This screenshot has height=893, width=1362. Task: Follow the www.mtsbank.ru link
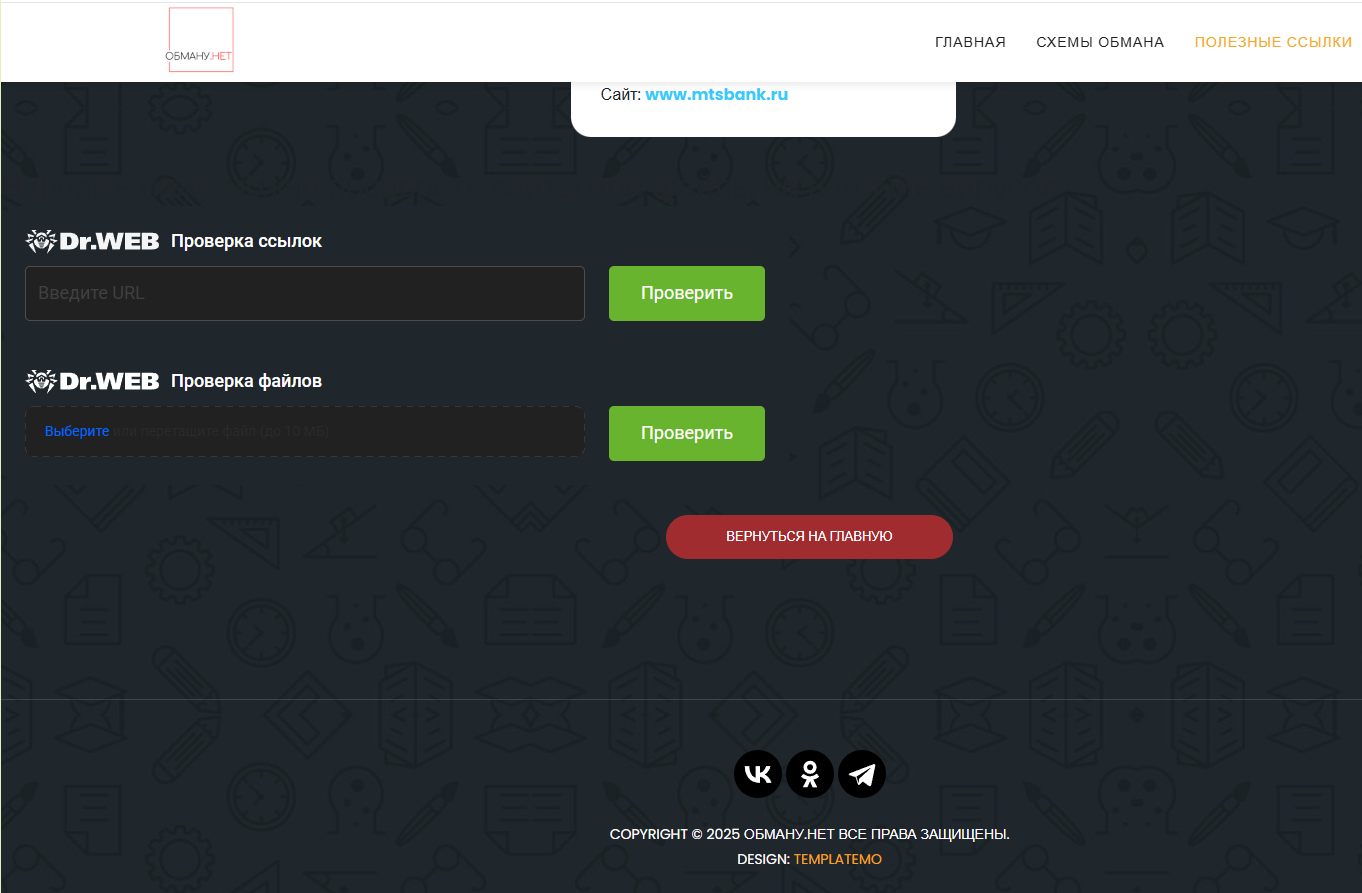pyautogui.click(x=716, y=95)
